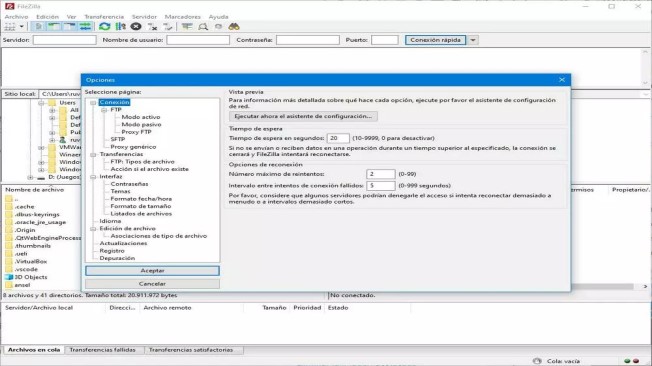
Task: Click the Tiempo de espera seconds field
Action: tap(338, 138)
